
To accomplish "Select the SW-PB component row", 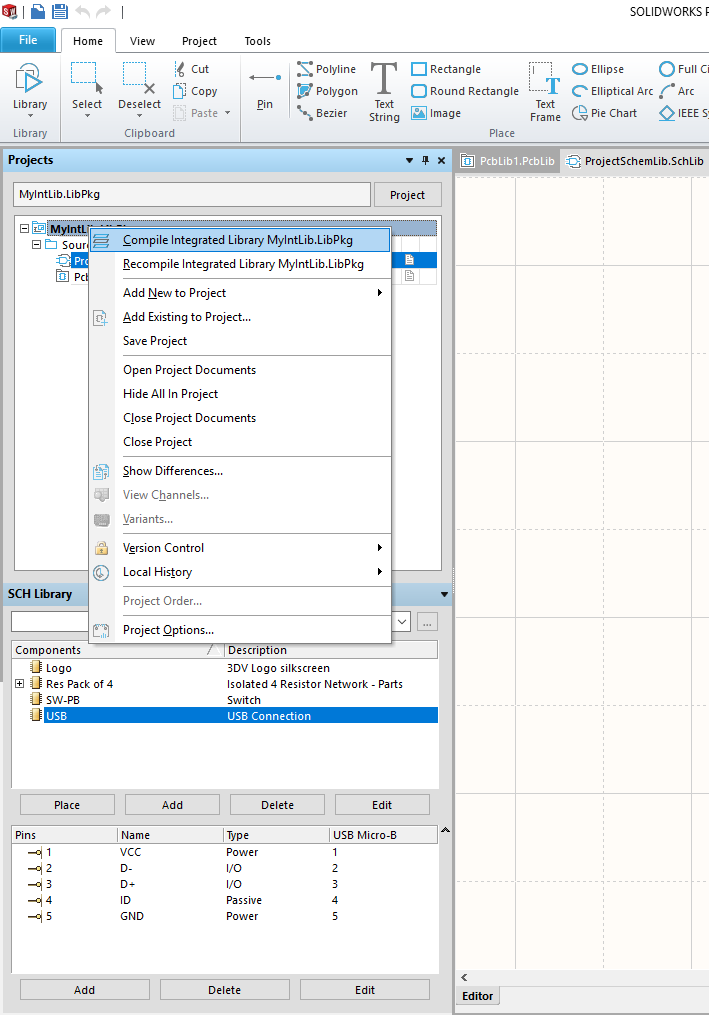I will click(225, 700).
